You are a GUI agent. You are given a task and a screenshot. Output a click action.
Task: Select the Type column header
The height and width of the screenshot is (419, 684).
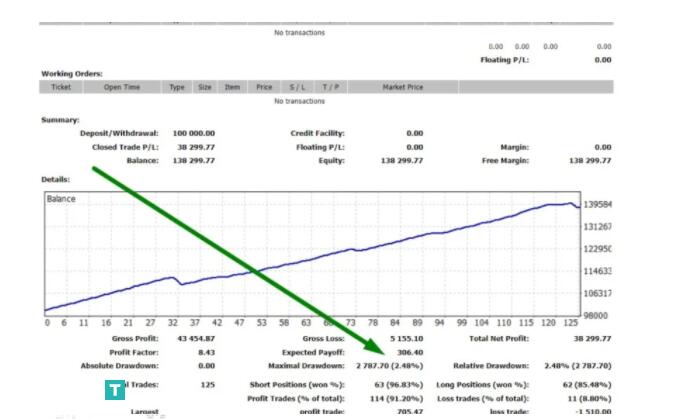tap(177, 87)
